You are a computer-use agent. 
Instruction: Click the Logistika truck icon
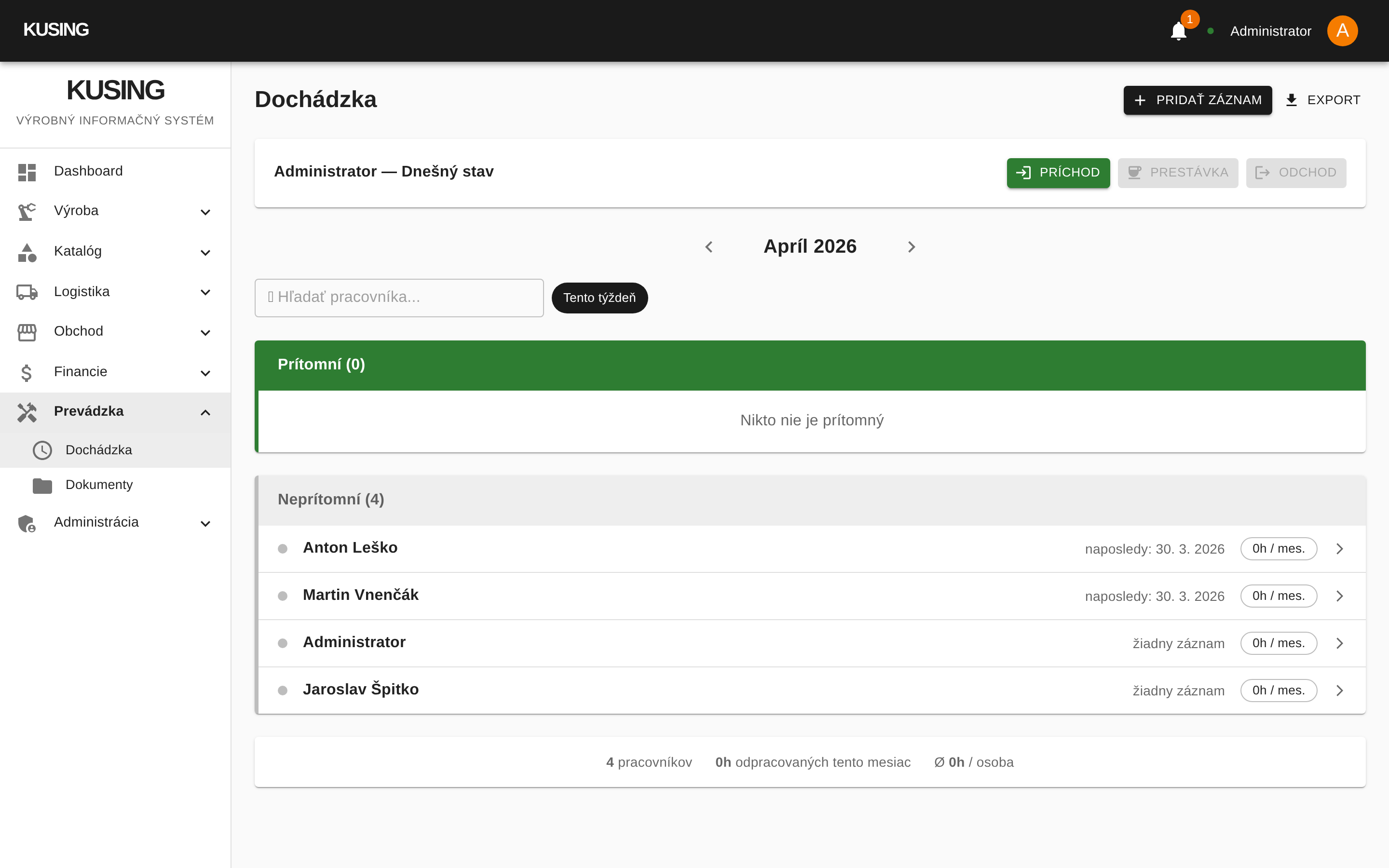coord(27,292)
